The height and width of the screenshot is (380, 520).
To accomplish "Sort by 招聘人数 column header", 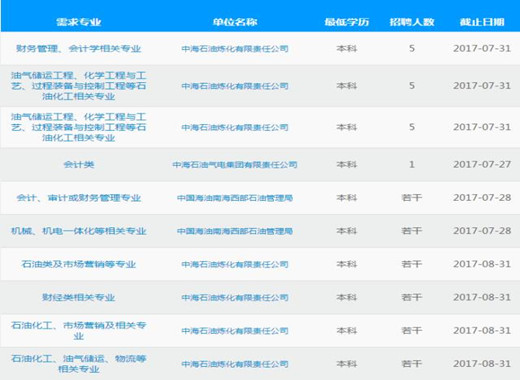I will point(412,22).
